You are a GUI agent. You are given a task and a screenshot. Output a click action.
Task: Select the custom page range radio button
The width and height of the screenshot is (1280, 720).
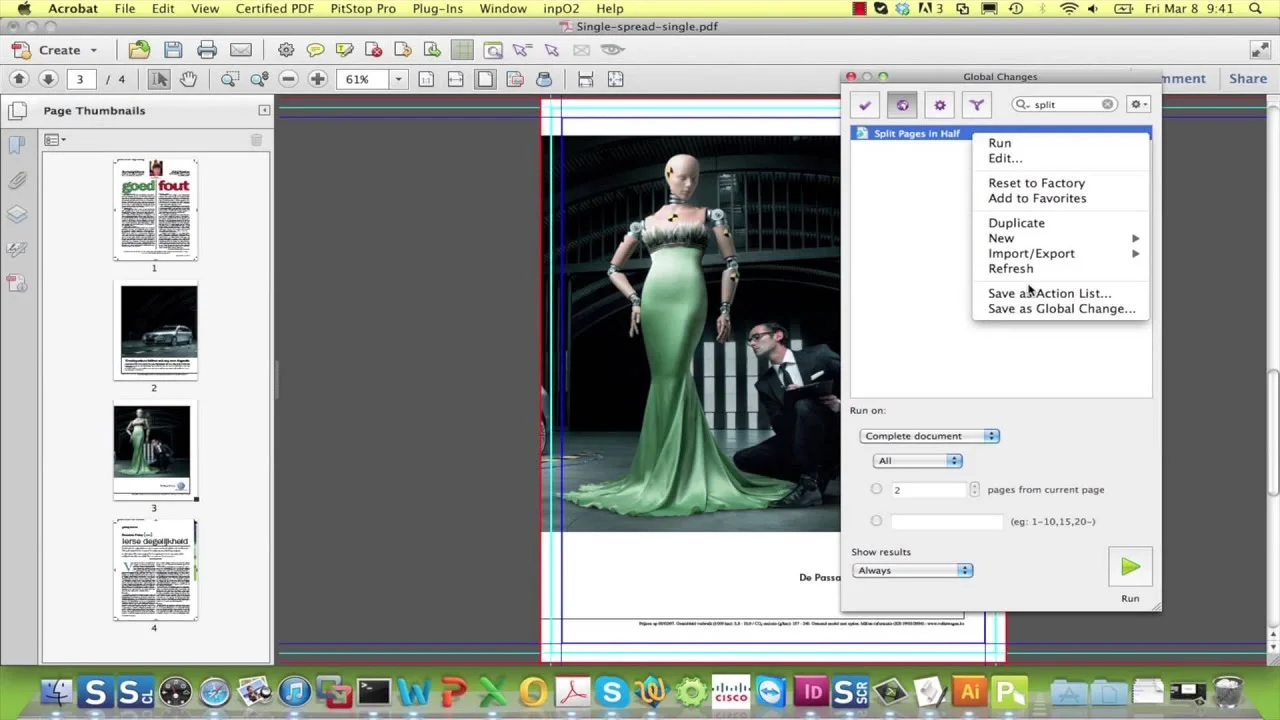pos(876,521)
